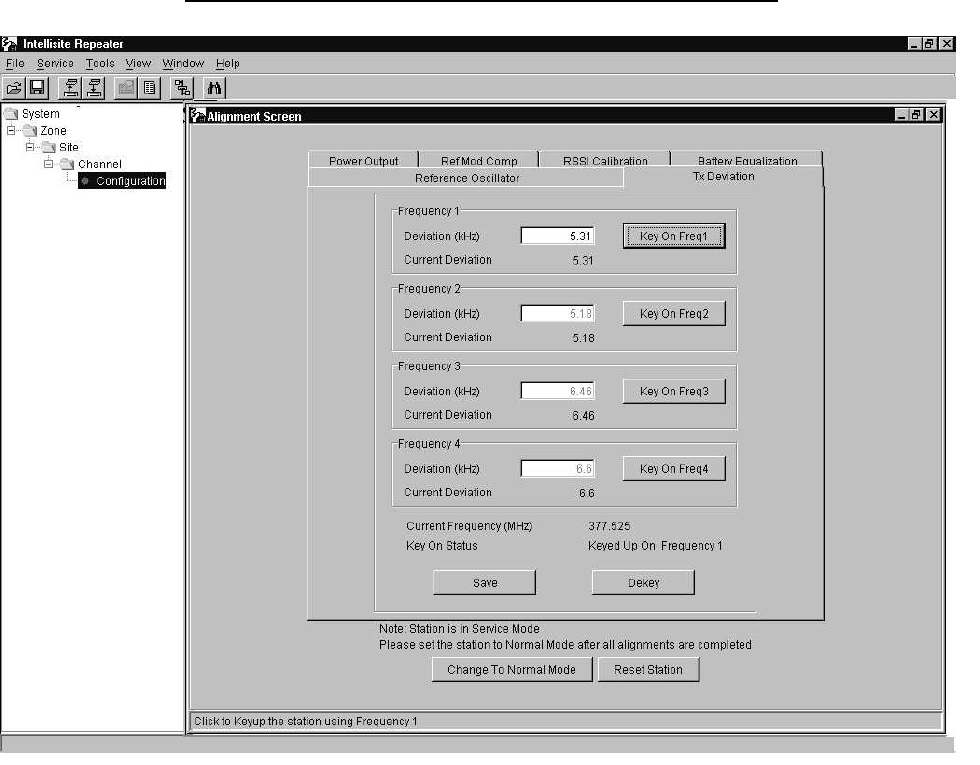Collapse the Site tree node
This screenshot has width=980, height=765.
point(30,148)
